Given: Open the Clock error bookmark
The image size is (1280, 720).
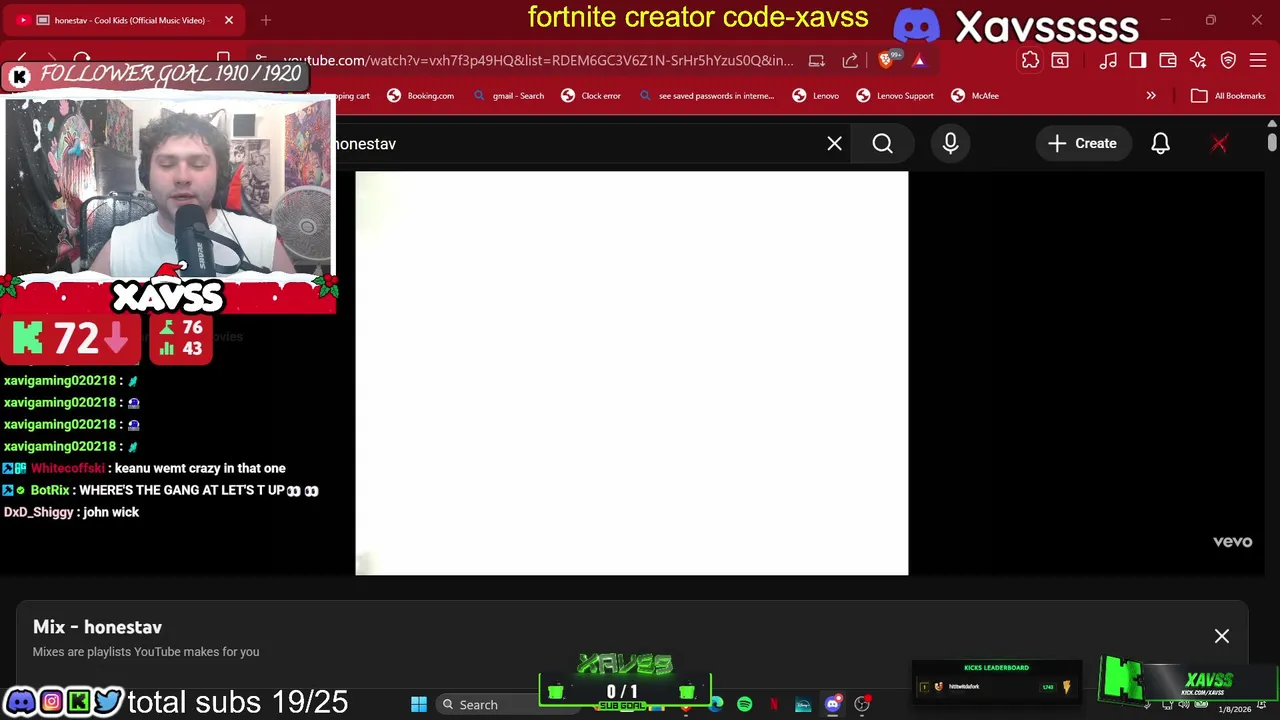Looking at the screenshot, I should tap(591, 96).
